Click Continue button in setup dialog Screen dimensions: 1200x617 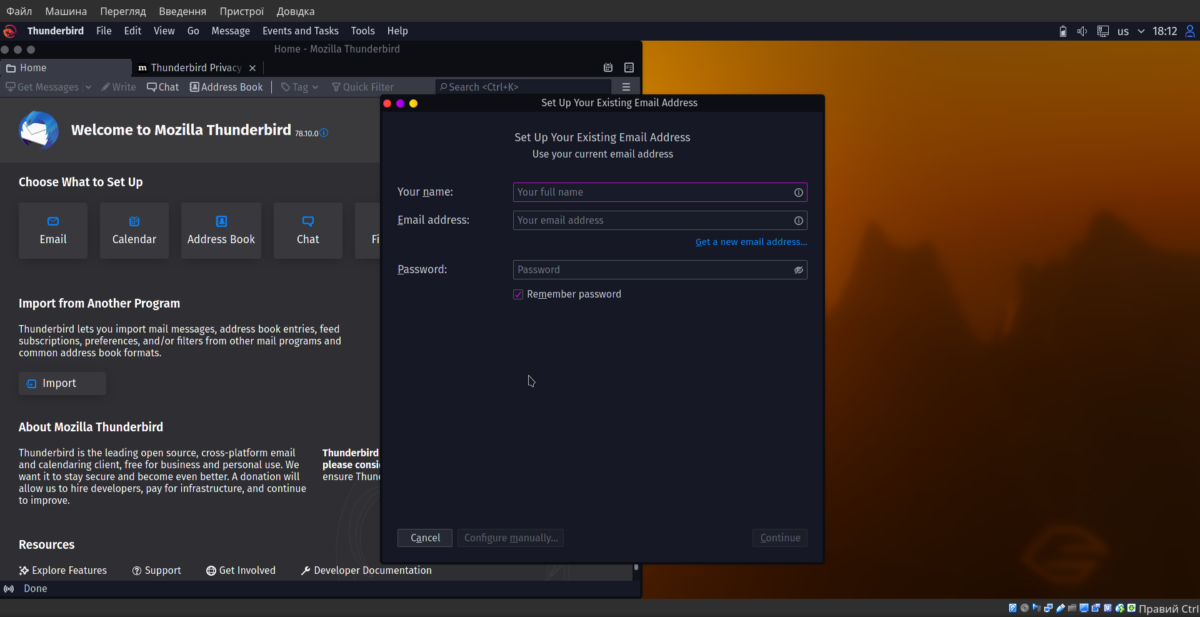click(x=780, y=538)
